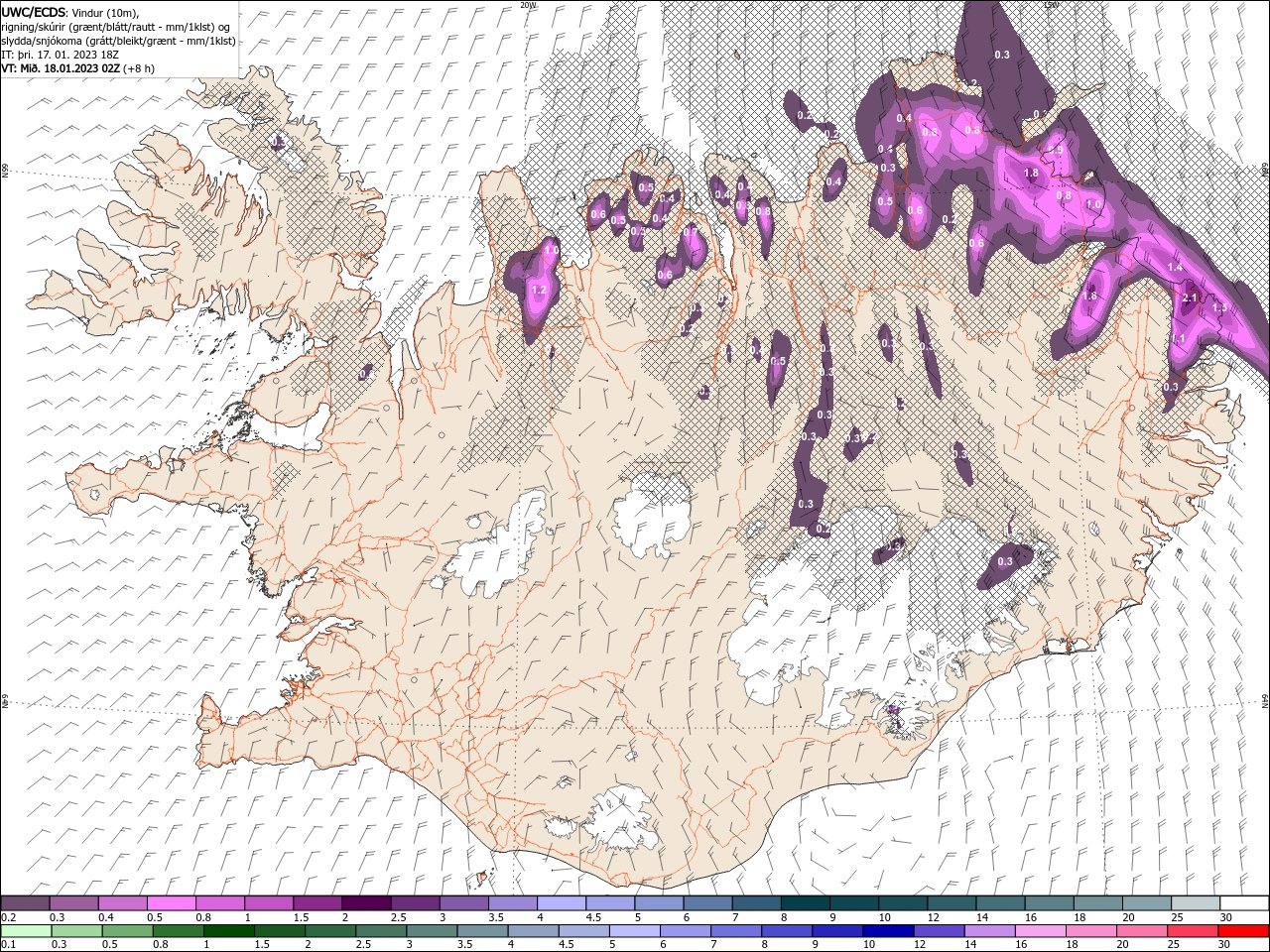Click the deep blue rain swatch at 10

(x=888, y=931)
